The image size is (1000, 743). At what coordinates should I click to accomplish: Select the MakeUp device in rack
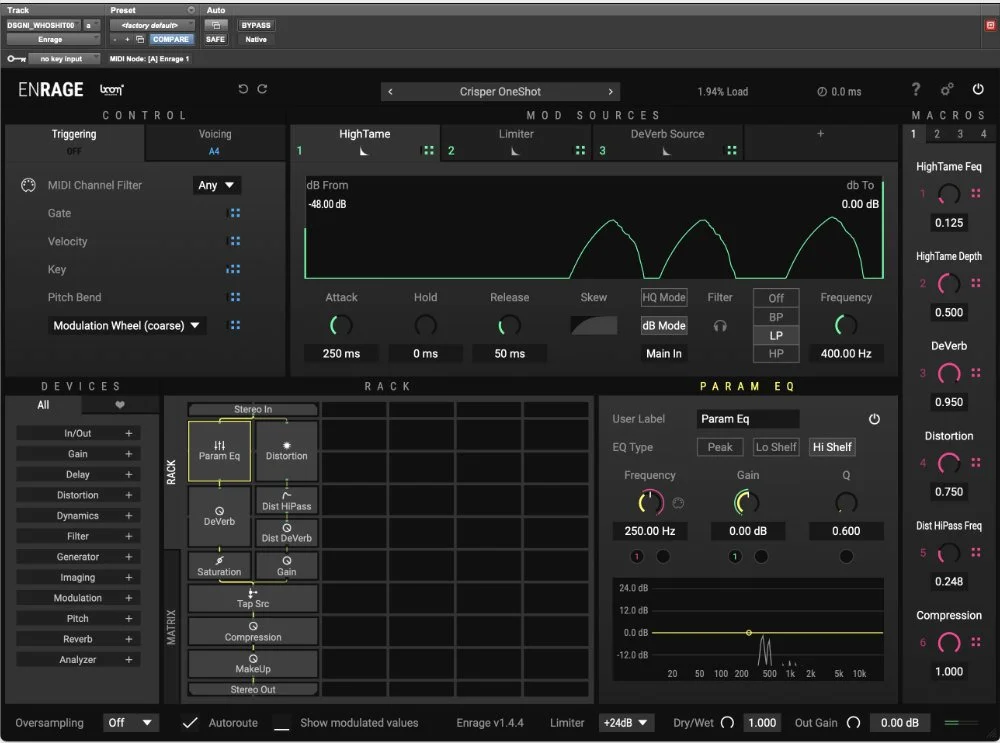(253, 664)
